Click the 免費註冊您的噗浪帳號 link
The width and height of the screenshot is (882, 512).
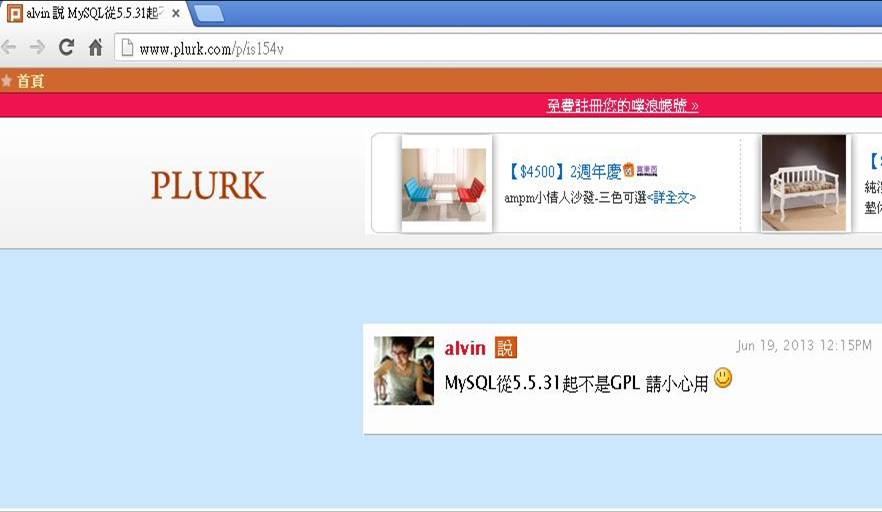click(x=622, y=105)
